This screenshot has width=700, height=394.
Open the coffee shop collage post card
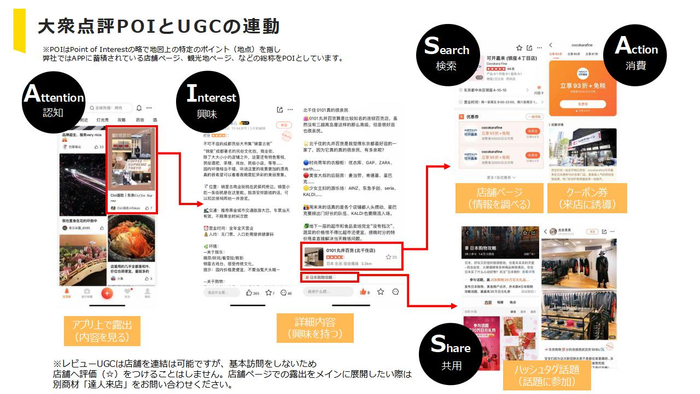[x=132, y=170]
